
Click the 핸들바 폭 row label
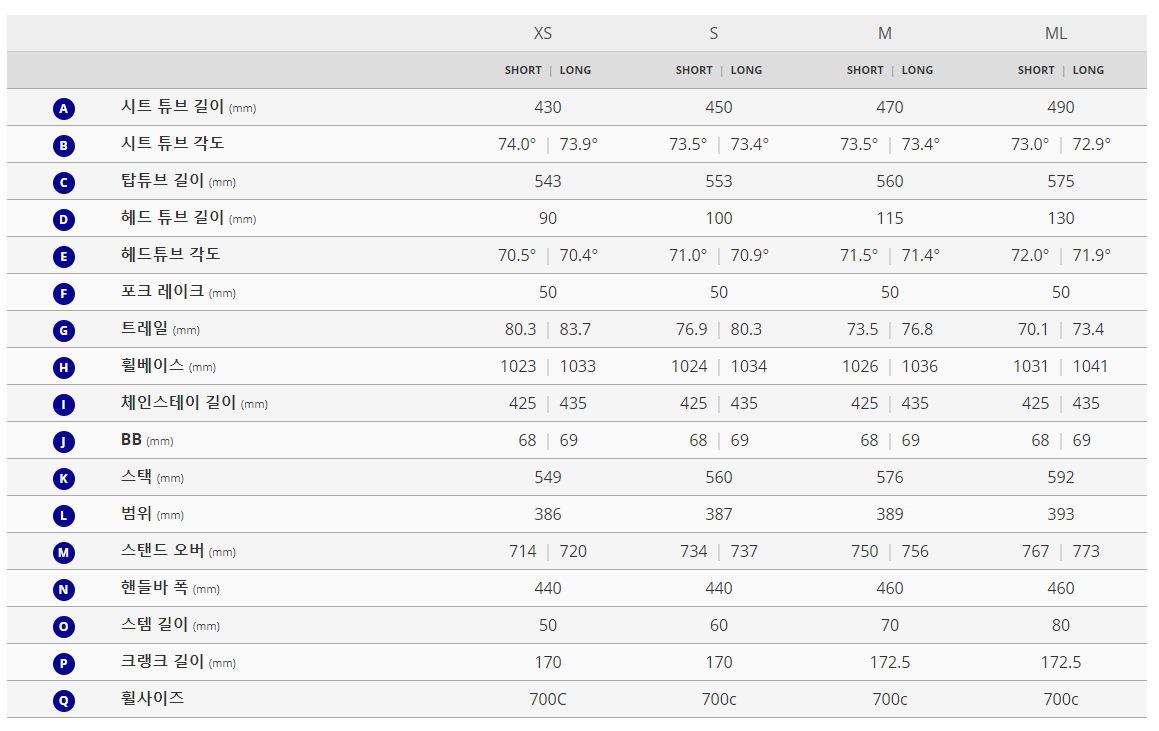155,588
